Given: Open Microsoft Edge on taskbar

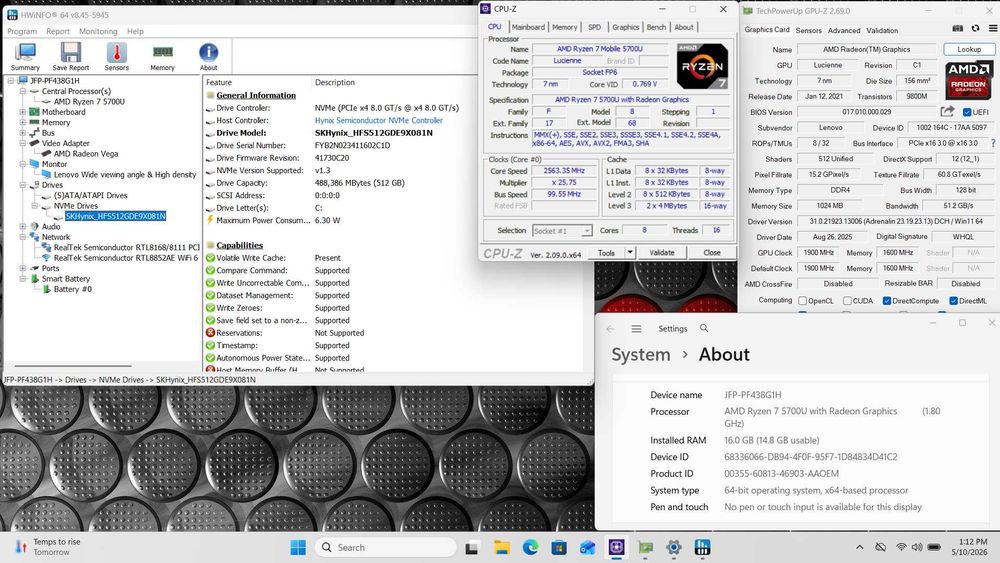Looking at the screenshot, I should (530, 547).
